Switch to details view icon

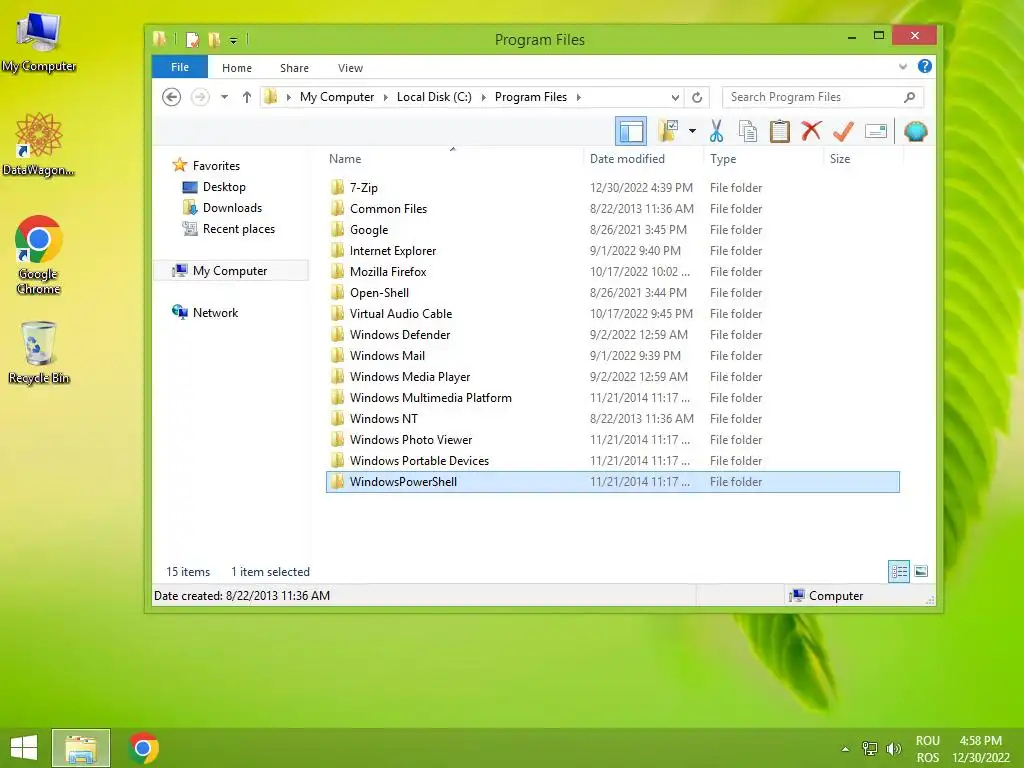[x=899, y=571]
